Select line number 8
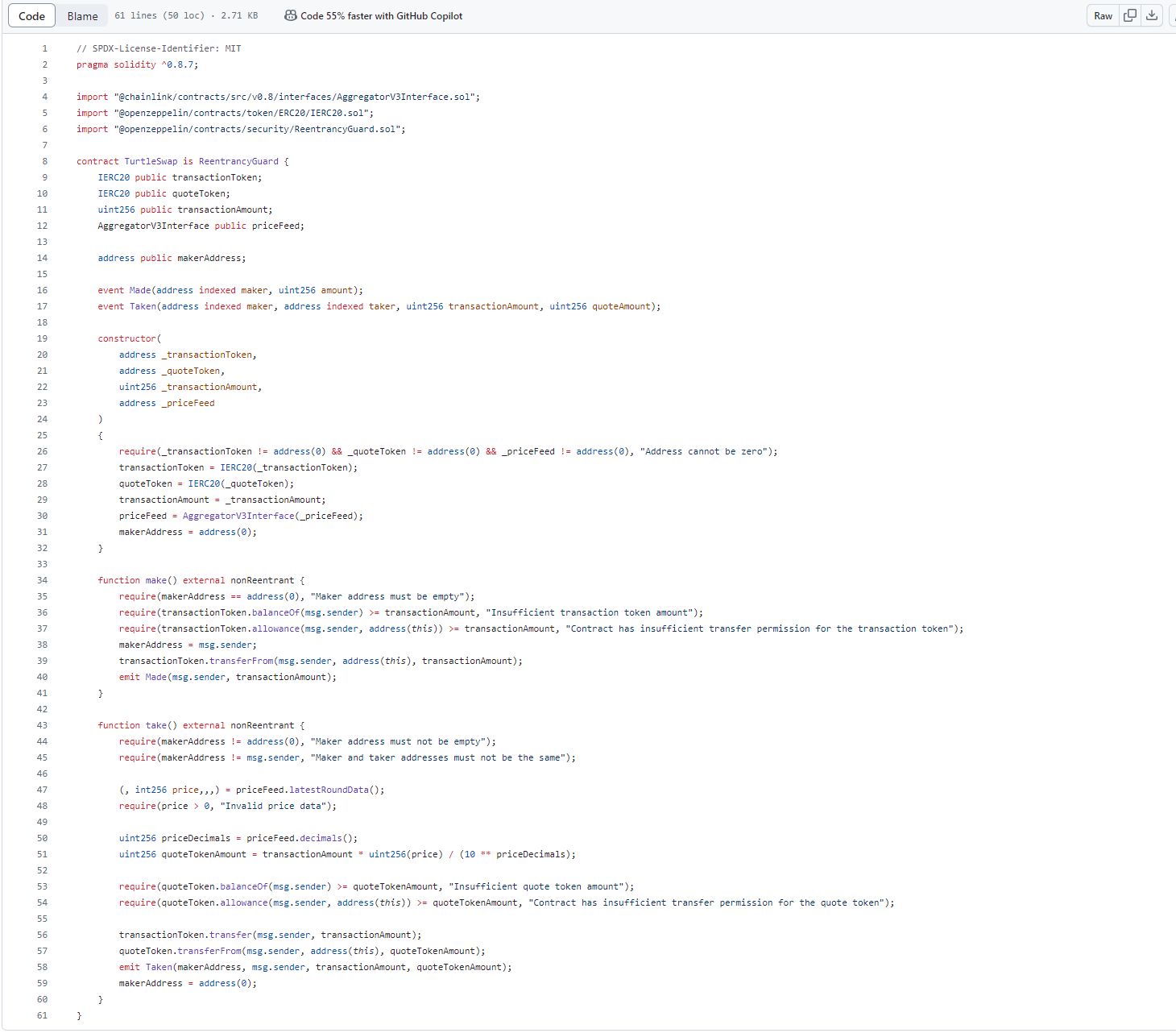 point(44,161)
